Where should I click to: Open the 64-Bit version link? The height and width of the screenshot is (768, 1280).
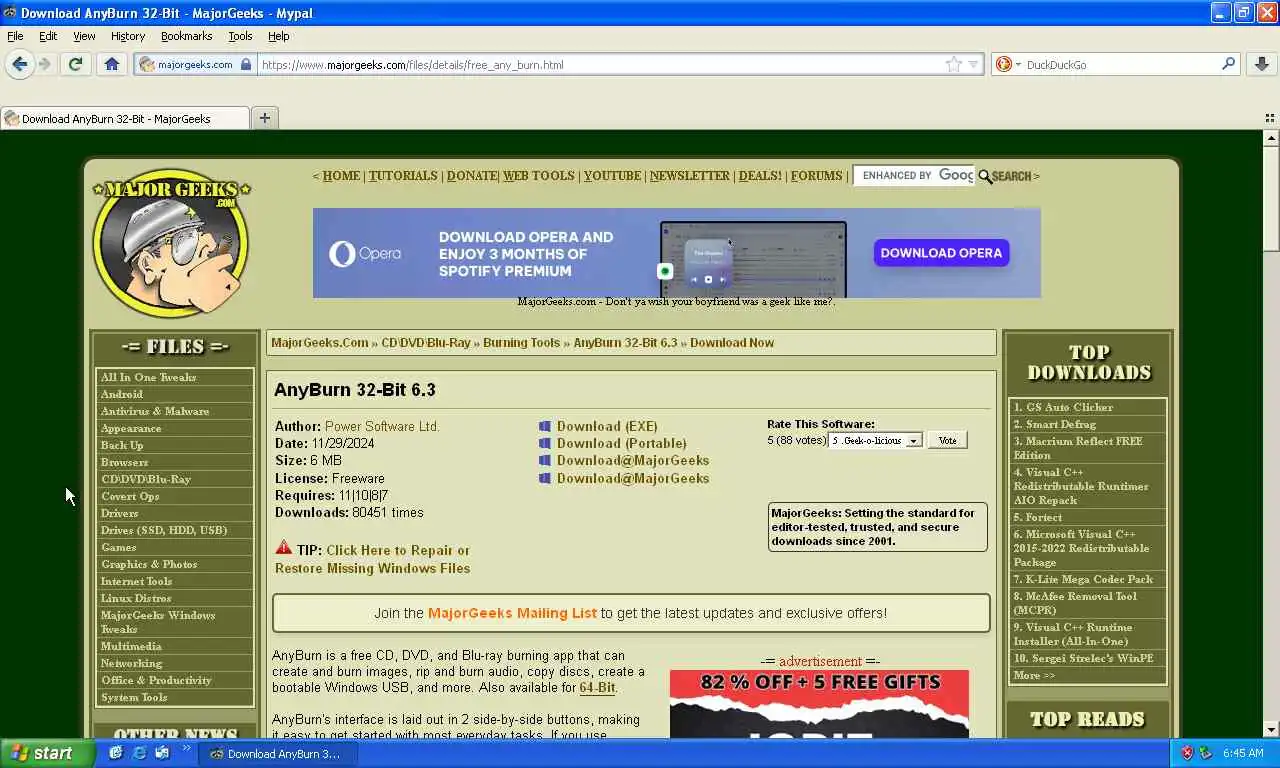point(597,688)
